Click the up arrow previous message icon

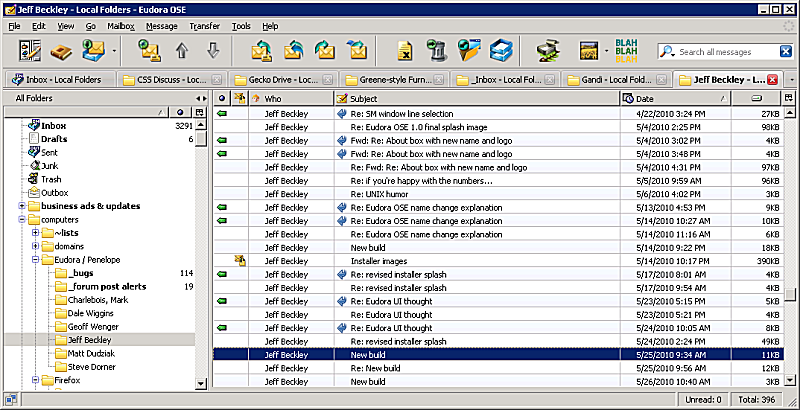(182, 50)
